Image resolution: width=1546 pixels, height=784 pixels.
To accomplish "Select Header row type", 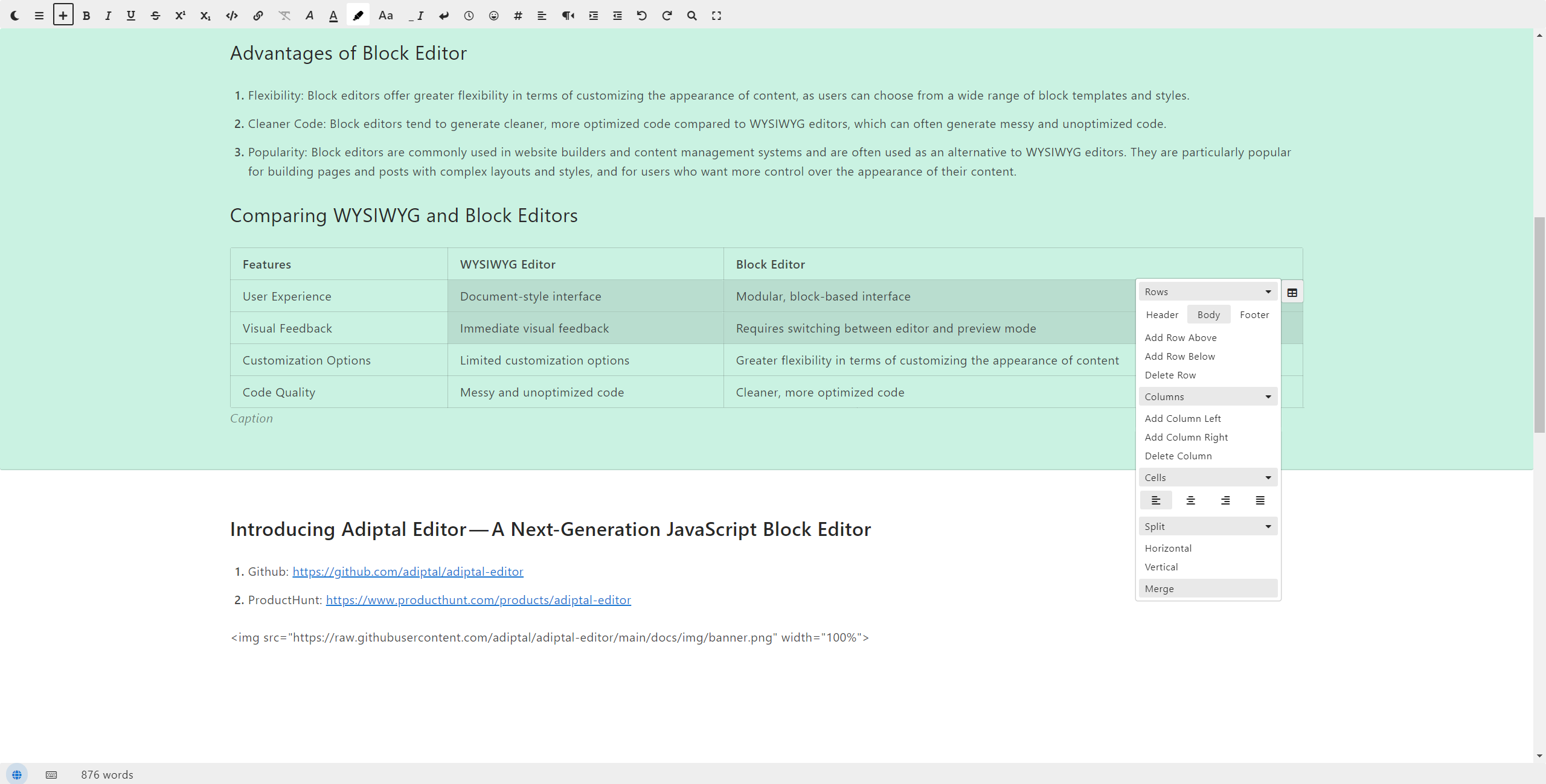I will (1162, 314).
